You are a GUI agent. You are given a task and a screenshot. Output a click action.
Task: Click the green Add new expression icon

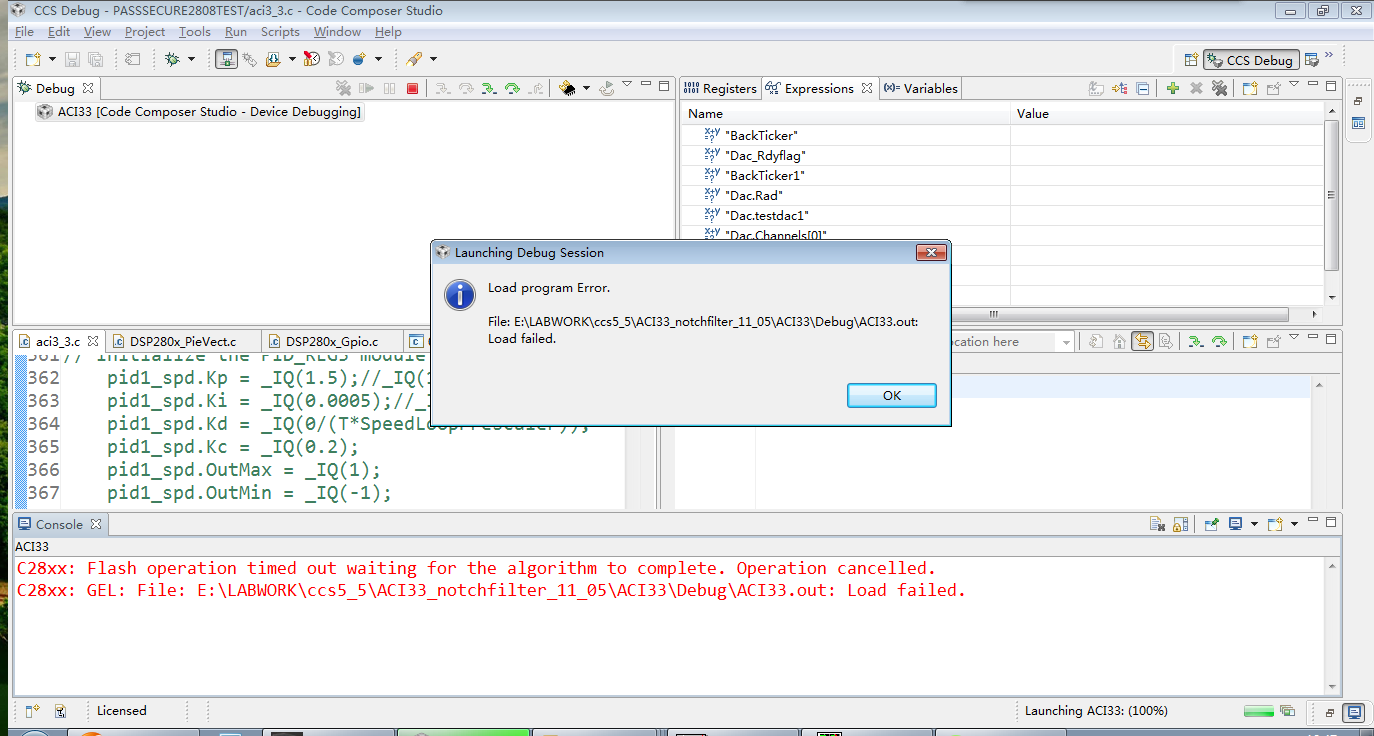(1173, 88)
